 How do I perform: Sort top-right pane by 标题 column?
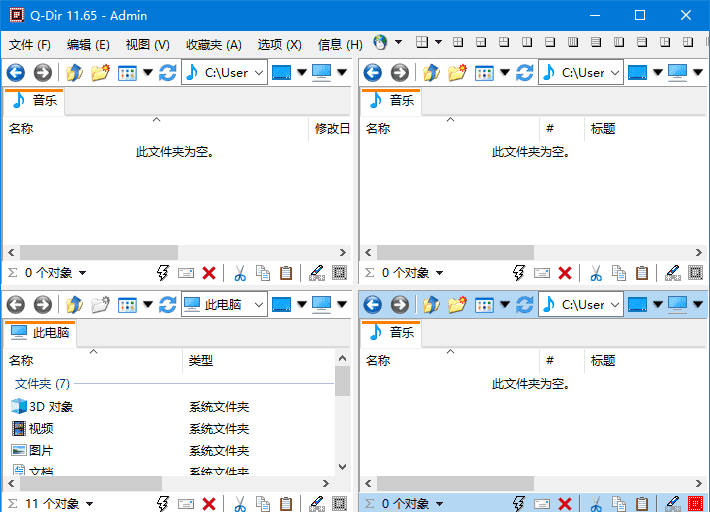pos(645,129)
